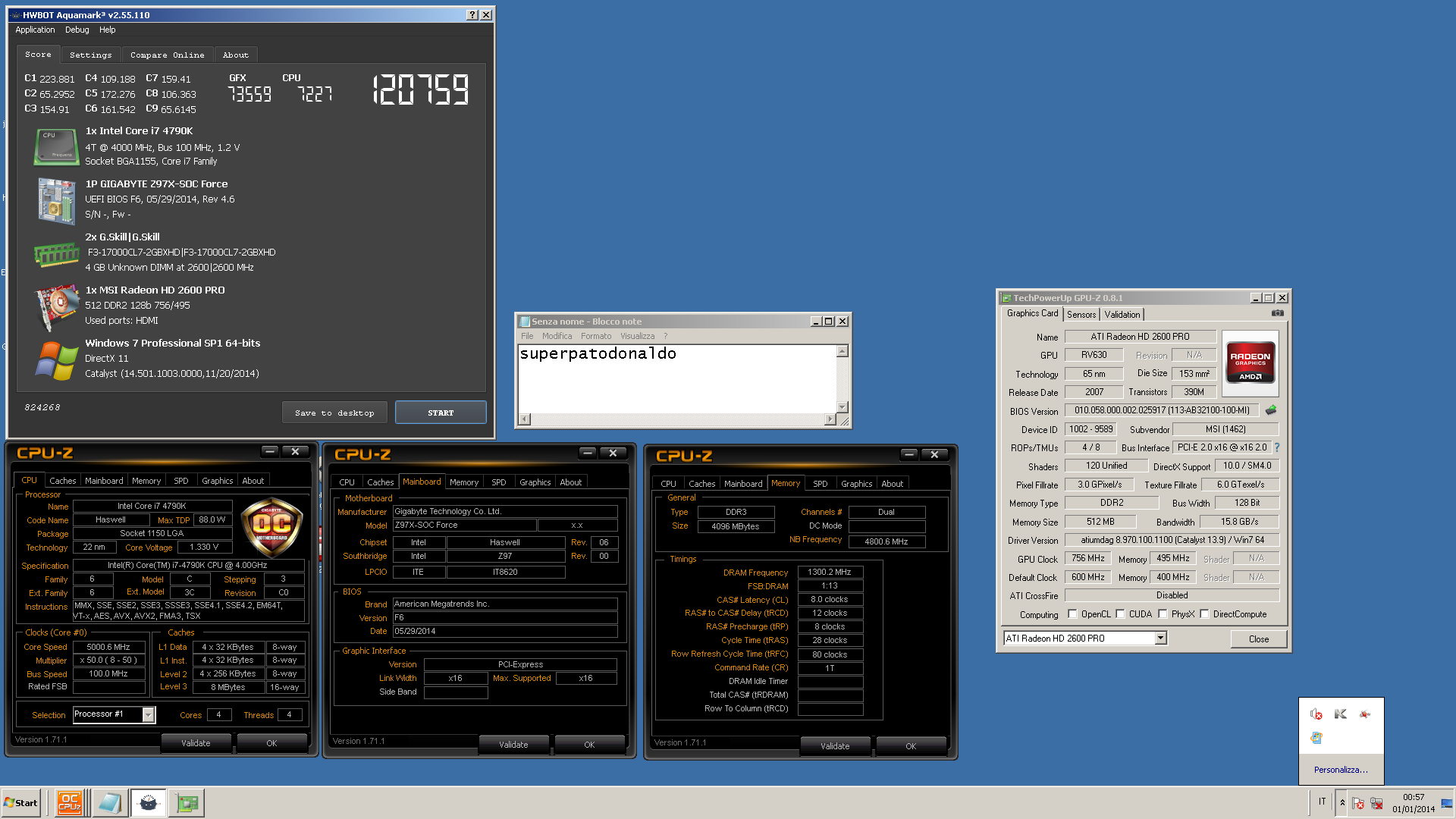This screenshot has height=819, width=1456.
Task: Click the Action Center flag tray icon
Action: pos(1358,803)
